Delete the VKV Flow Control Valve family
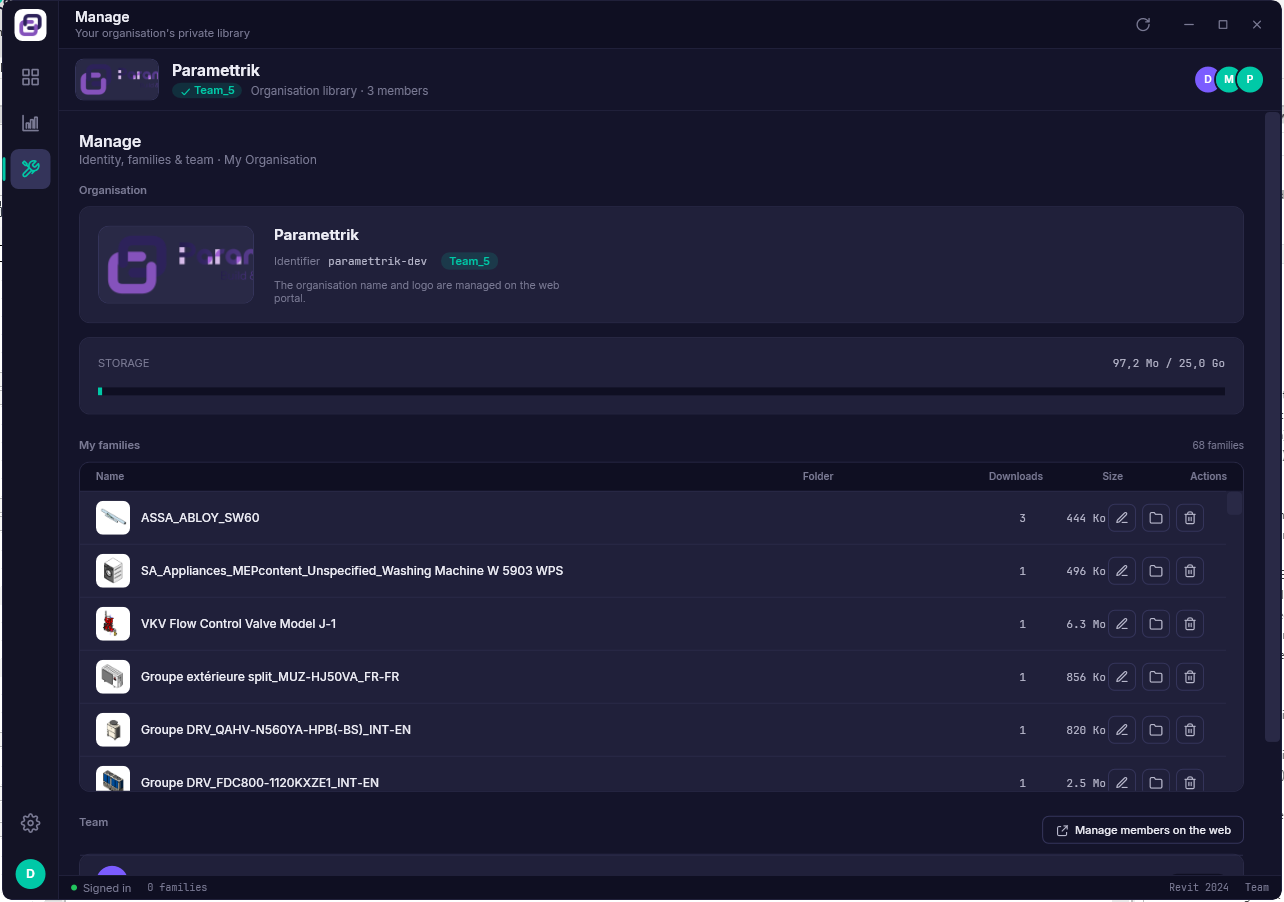This screenshot has width=1284, height=902. [x=1190, y=624]
